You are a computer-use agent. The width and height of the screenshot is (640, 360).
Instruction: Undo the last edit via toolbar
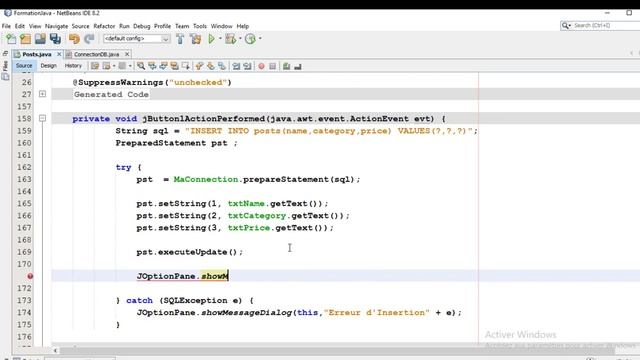click(x=74, y=39)
